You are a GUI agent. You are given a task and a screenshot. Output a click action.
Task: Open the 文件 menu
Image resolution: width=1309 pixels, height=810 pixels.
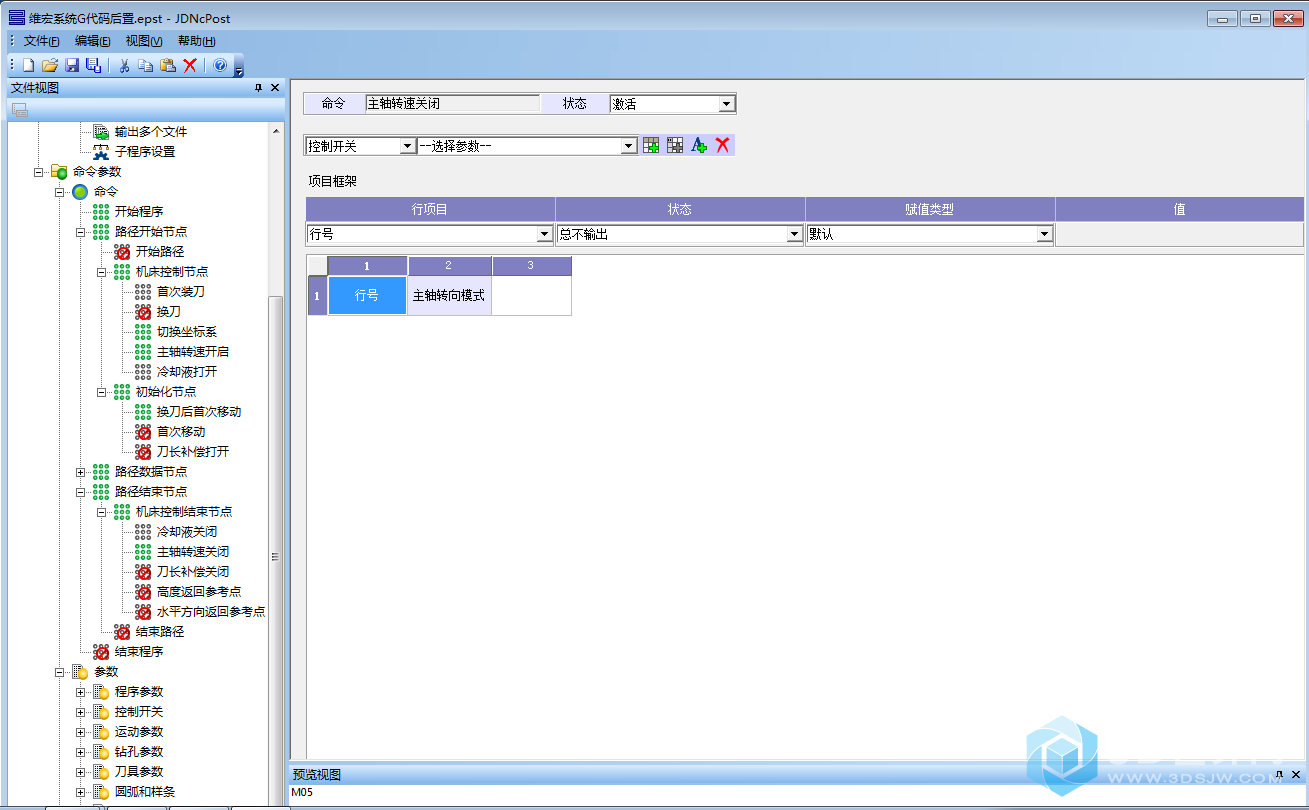click(x=41, y=41)
